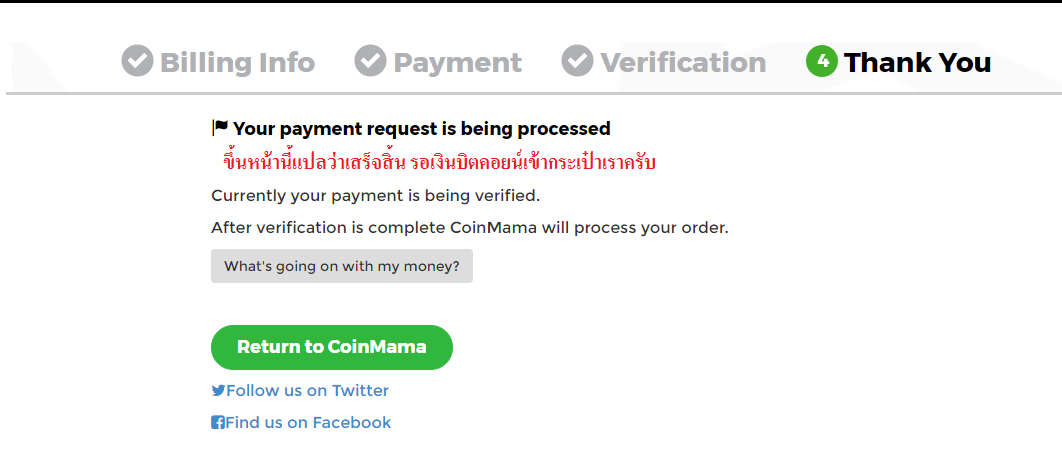Expand "What's going on with my money?"
Screen dimensions: 1062x468
(342, 266)
